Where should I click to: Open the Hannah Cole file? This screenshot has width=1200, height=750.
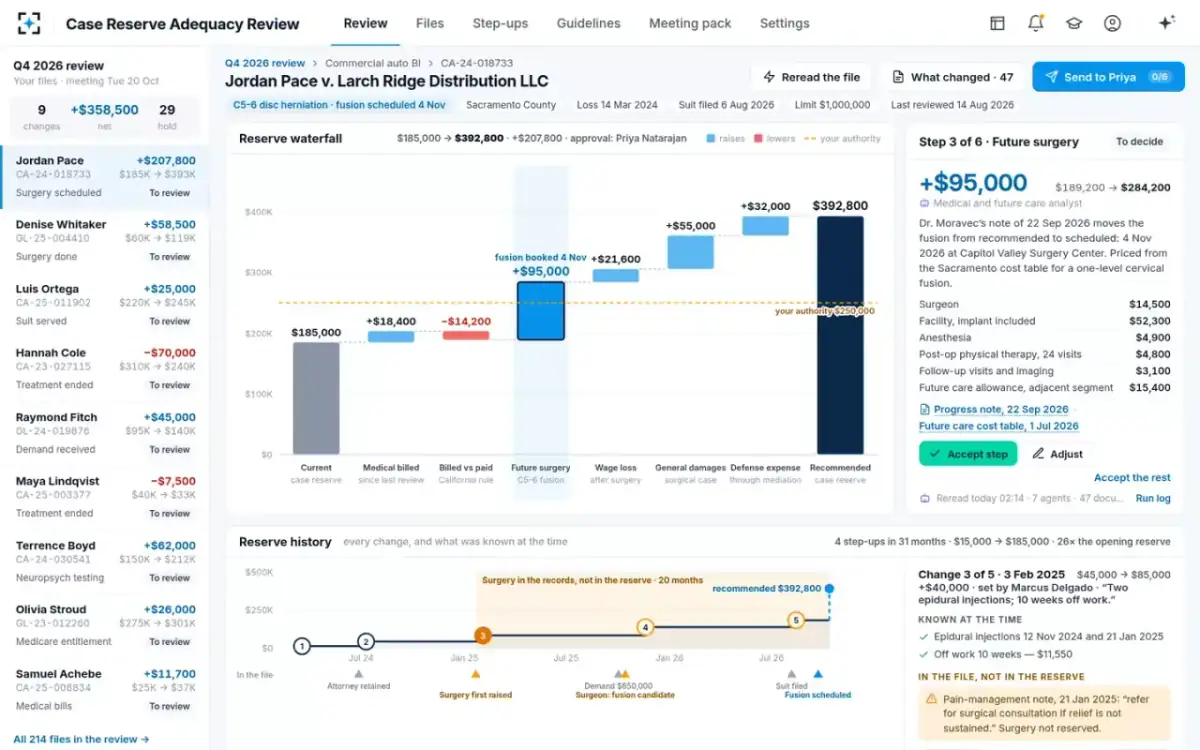coord(105,369)
